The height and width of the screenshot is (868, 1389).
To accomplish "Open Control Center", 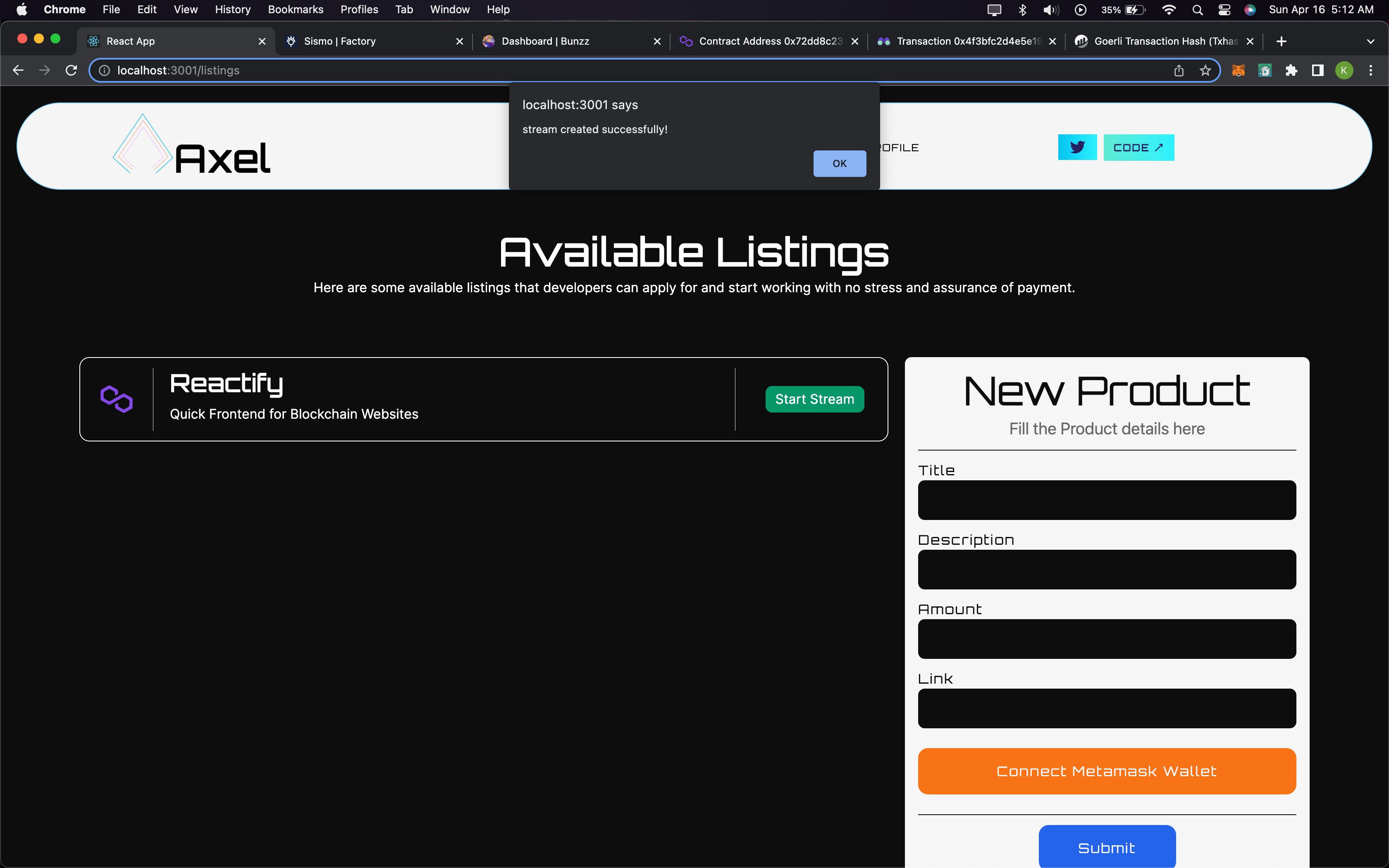I will 1224,9.
